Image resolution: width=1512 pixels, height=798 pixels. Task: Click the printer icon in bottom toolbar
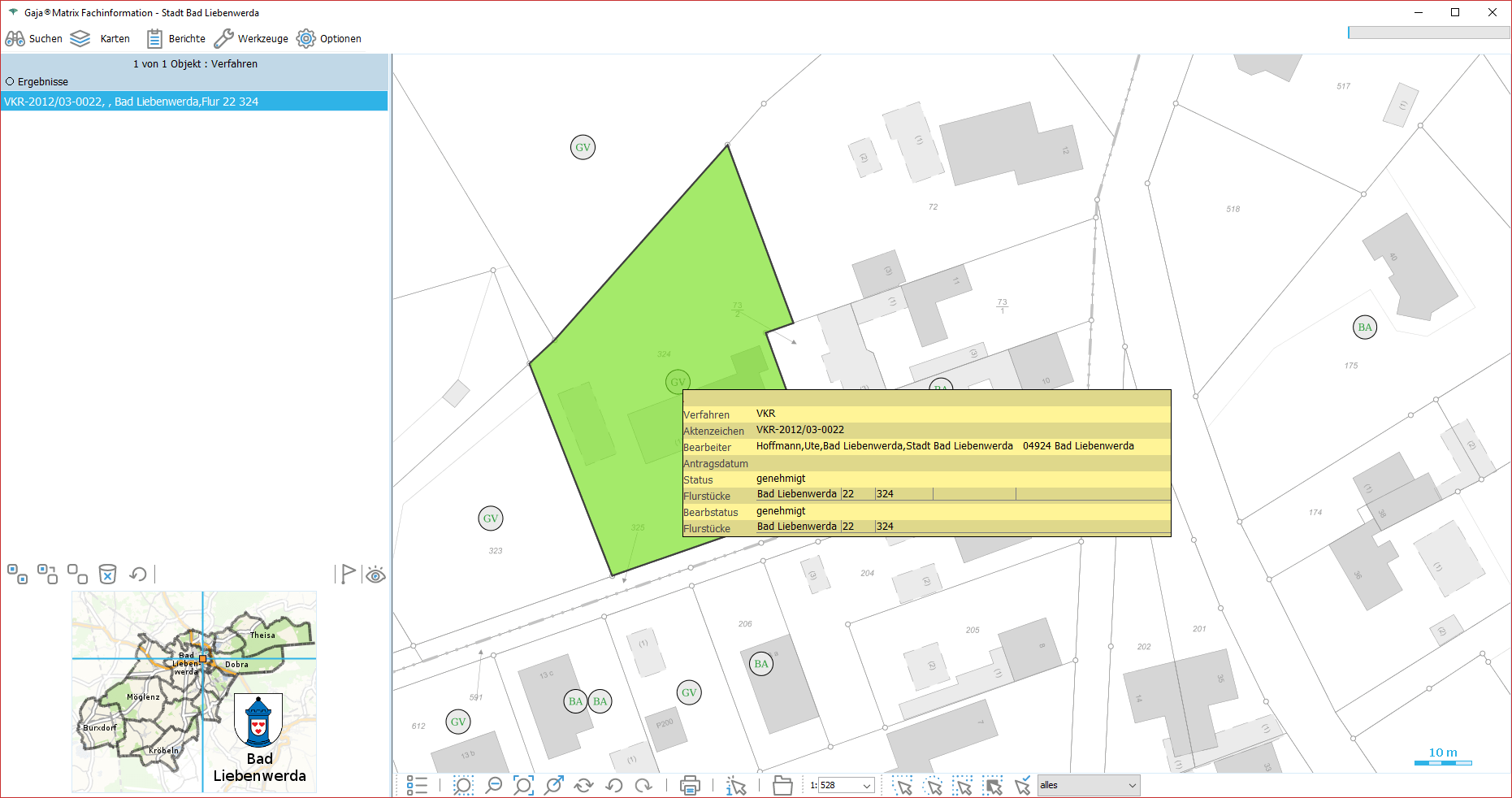(x=690, y=785)
